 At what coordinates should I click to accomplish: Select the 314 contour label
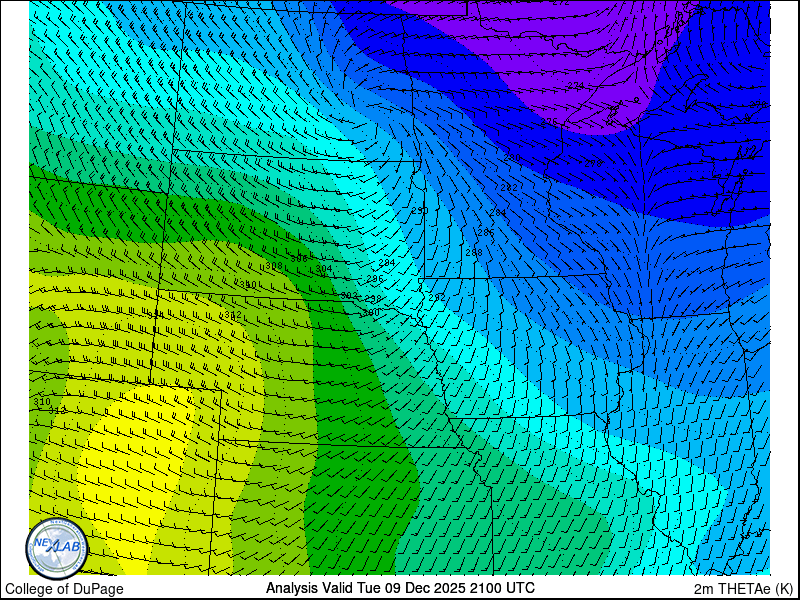tap(156, 315)
